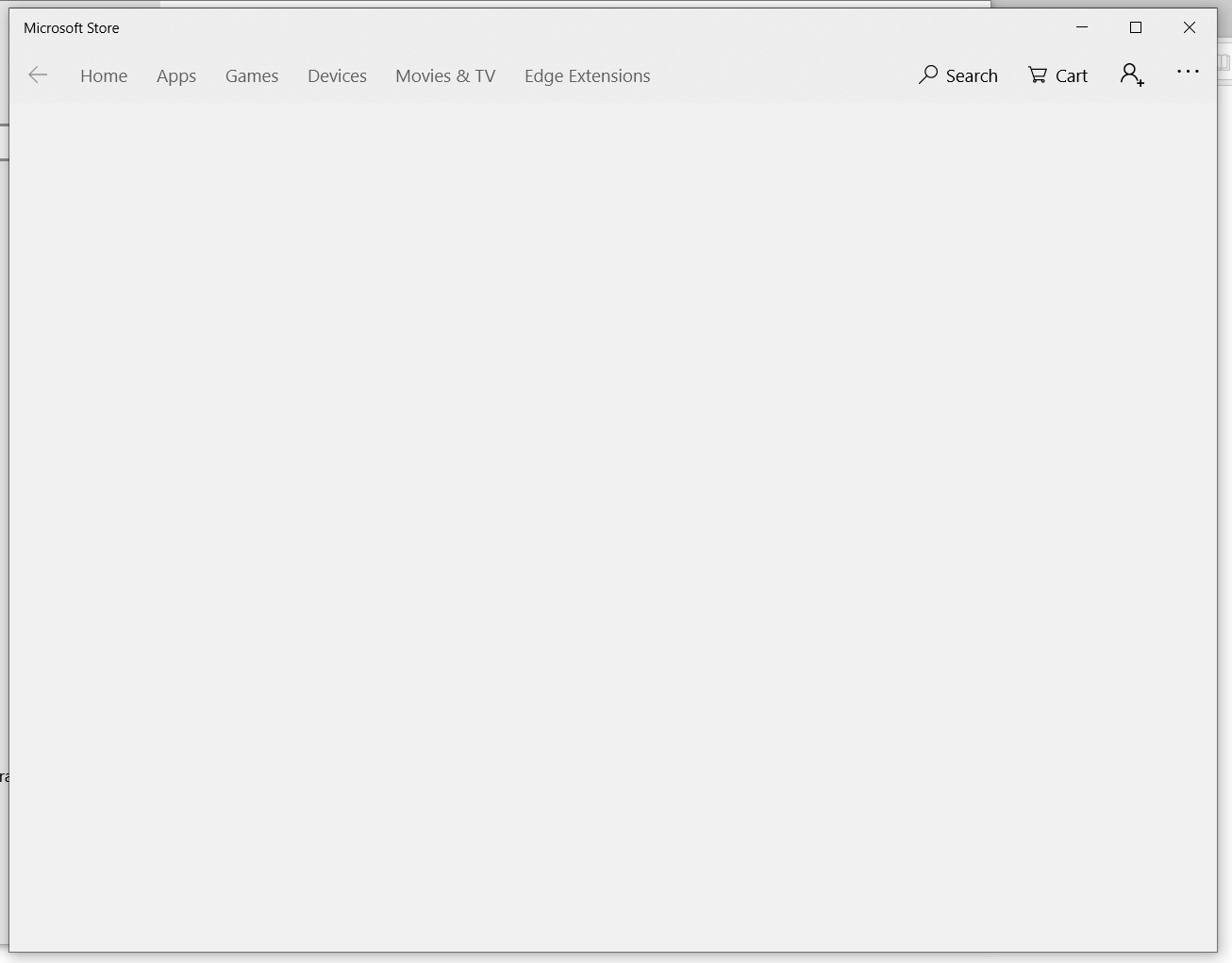Click the Search button
This screenshot has width=1232, height=963.
click(958, 75)
